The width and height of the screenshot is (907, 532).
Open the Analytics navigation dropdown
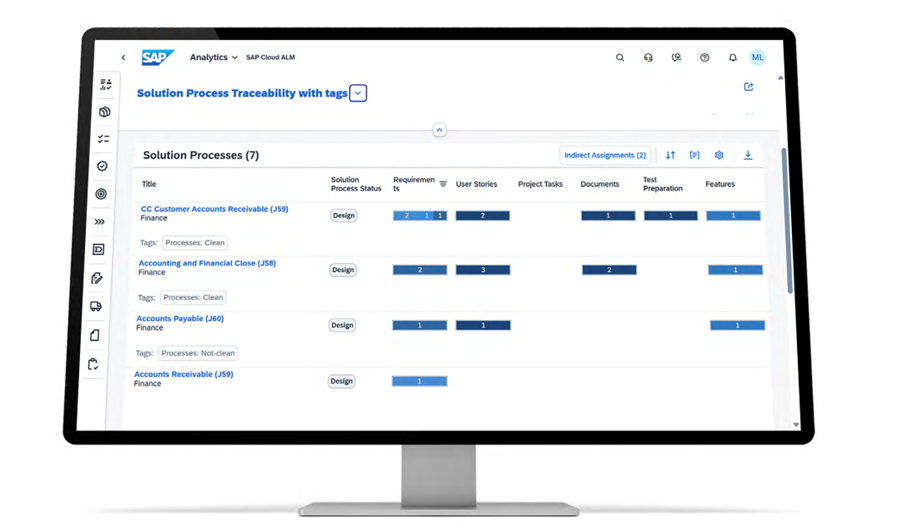coord(213,57)
